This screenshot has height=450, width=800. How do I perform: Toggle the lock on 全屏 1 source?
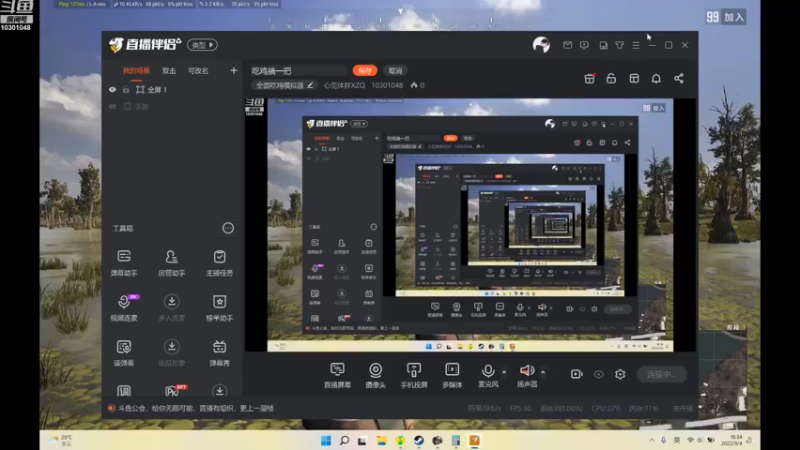click(126, 90)
